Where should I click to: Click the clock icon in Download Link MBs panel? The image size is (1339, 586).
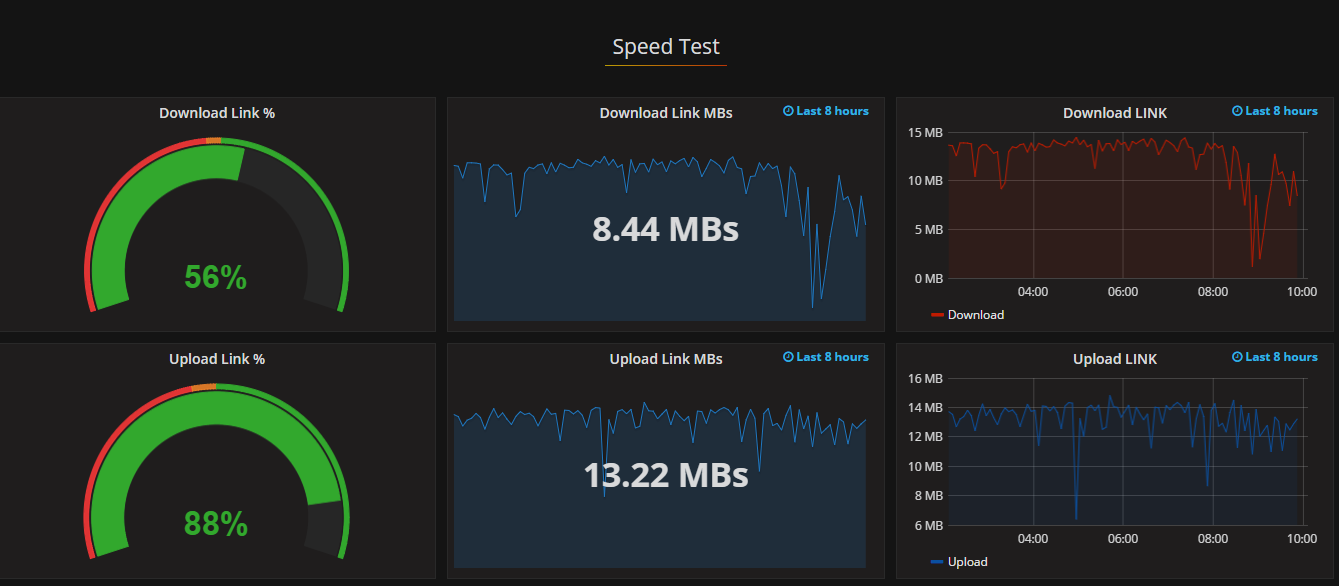click(788, 111)
